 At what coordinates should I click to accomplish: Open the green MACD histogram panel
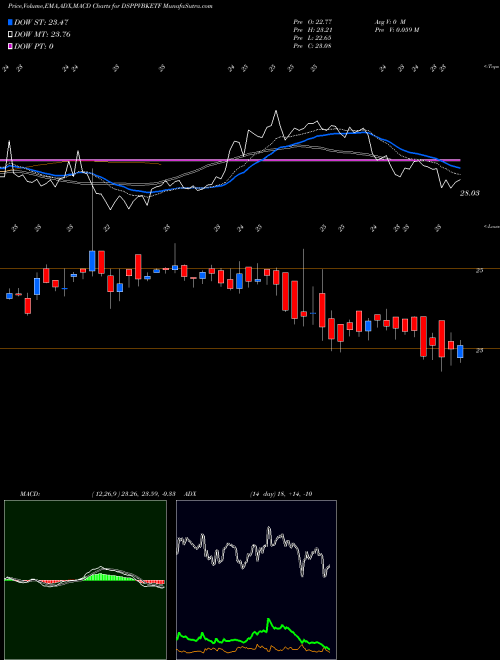(85, 580)
